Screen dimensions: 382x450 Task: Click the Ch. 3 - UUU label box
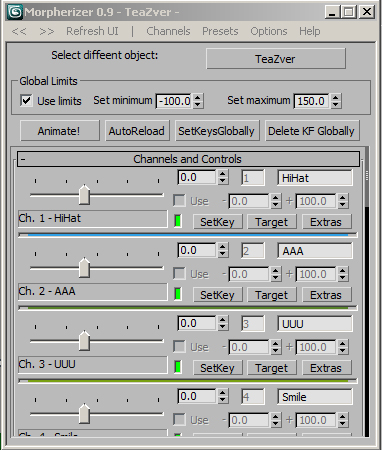93,365
